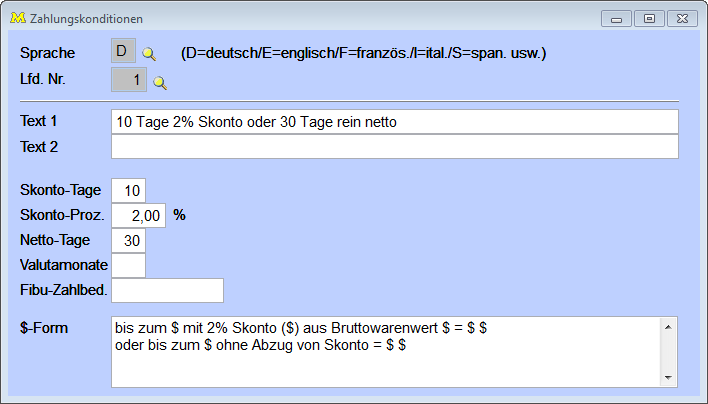
Task: Maximize the Zahlungskonditionen window
Action: pyautogui.click(x=649, y=18)
